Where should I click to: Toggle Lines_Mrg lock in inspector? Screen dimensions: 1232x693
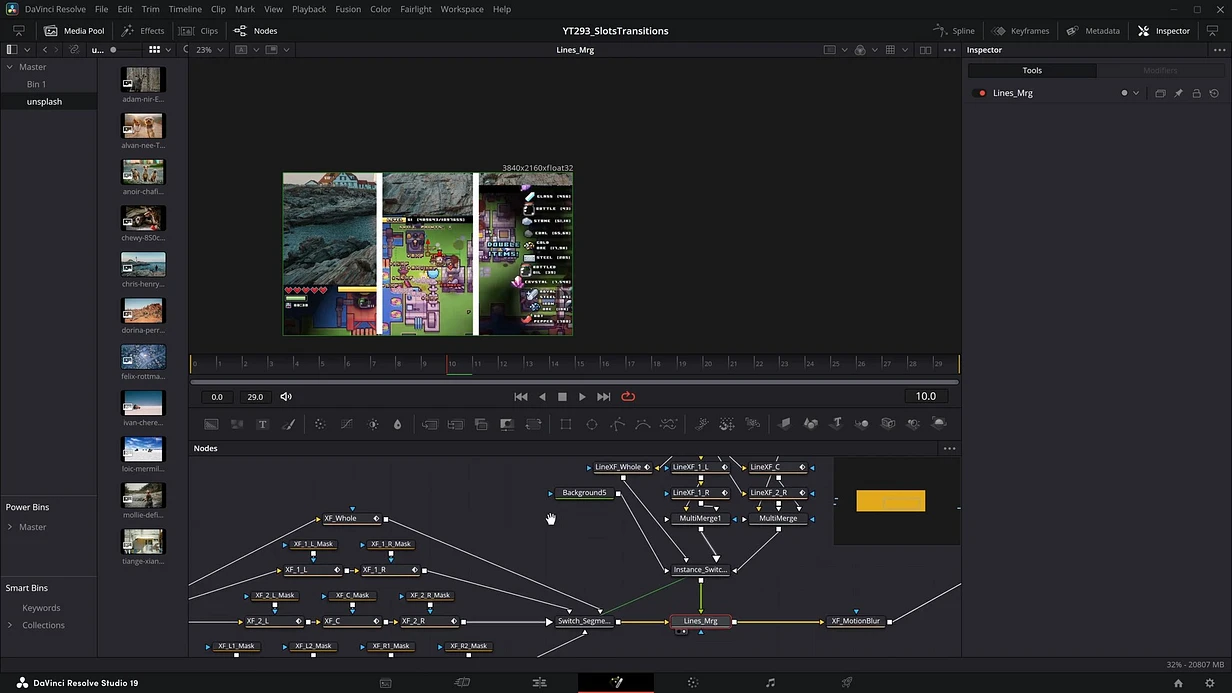1196,93
